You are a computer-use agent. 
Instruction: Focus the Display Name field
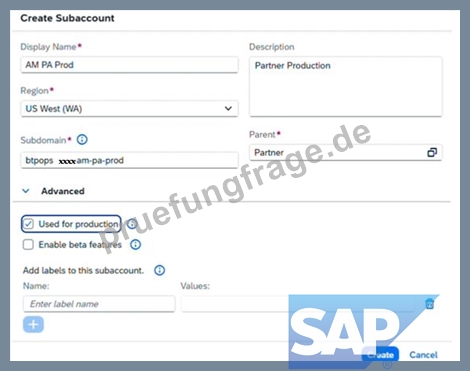click(129, 65)
